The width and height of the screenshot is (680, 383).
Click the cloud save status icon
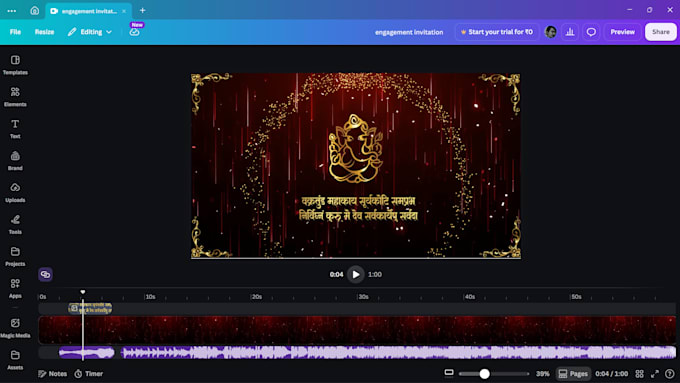(134, 32)
